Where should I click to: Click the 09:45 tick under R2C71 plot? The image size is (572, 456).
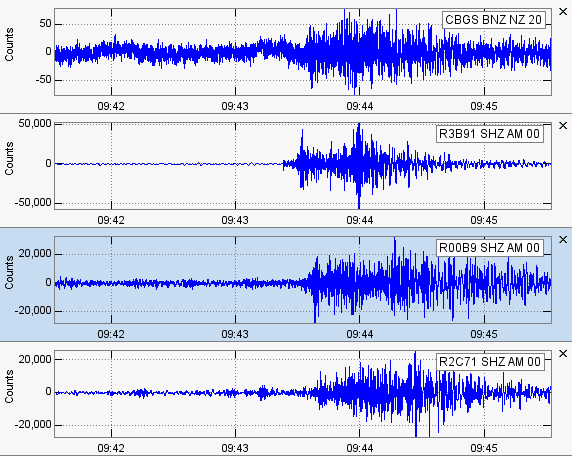(484, 448)
